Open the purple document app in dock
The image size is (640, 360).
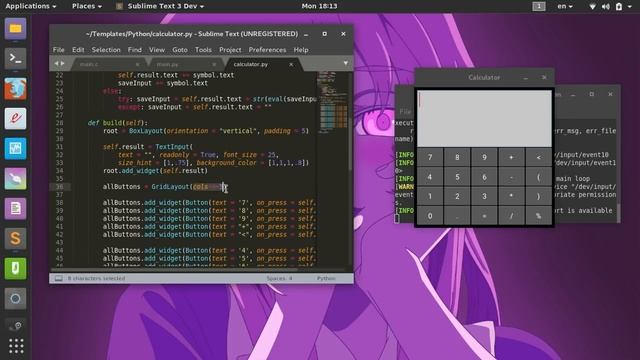16,209
